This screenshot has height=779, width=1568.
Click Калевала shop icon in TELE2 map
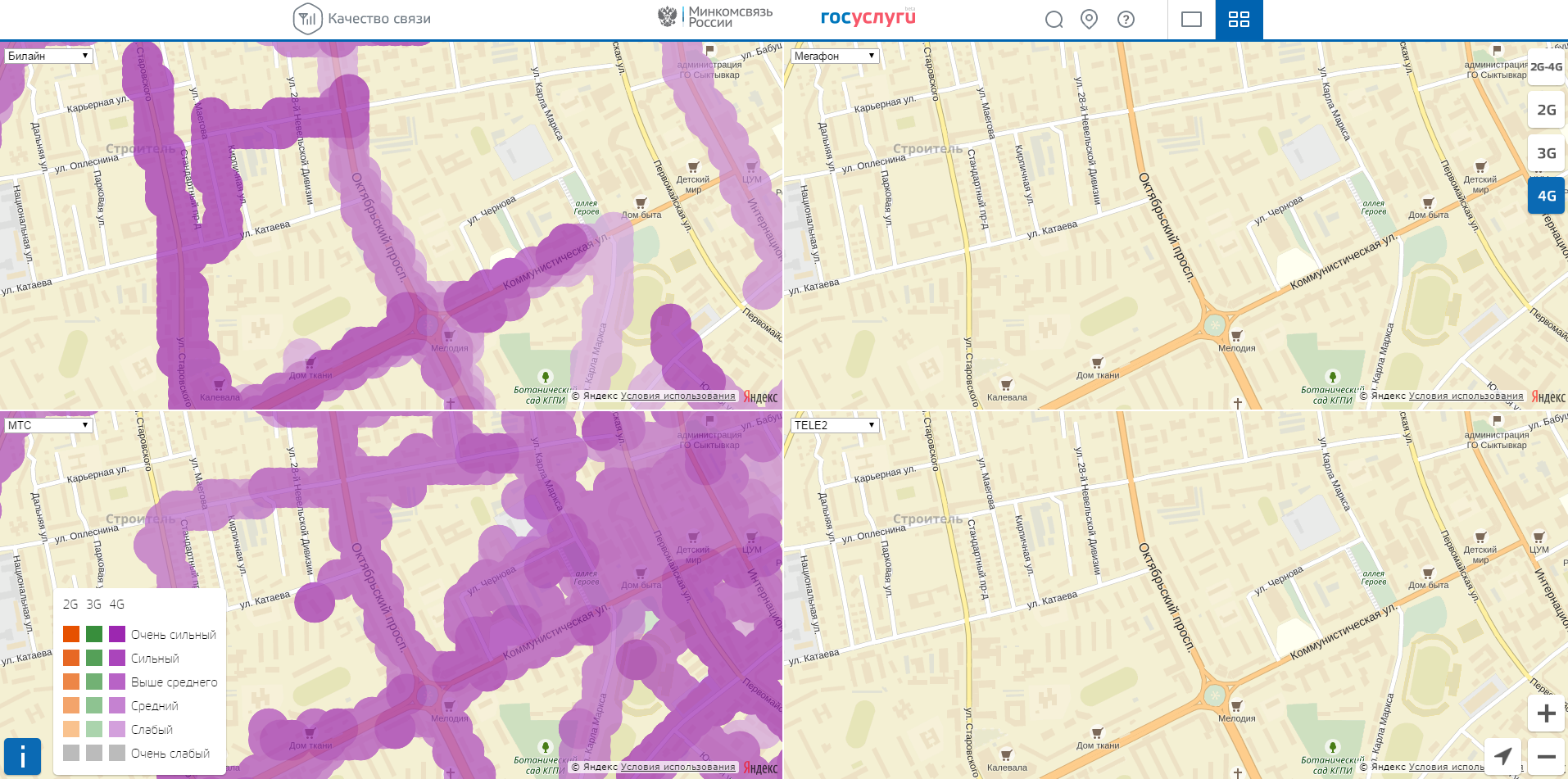coord(1006,755)
